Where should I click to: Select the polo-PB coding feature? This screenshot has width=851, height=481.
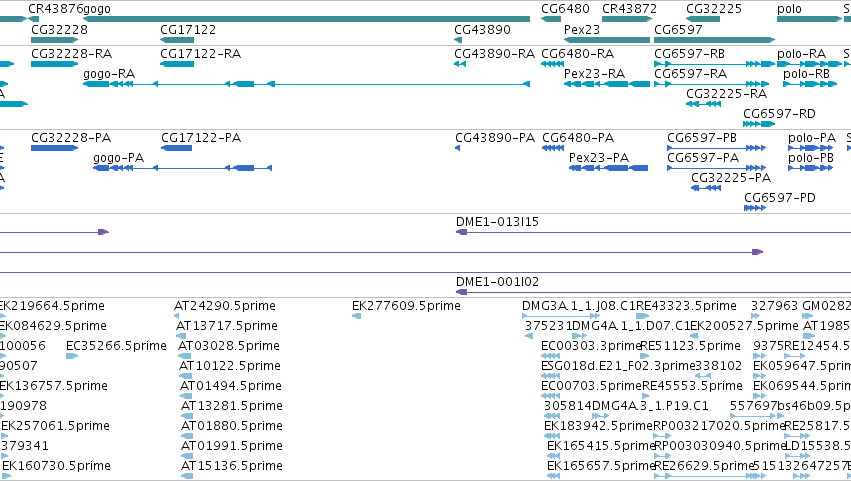810,168
